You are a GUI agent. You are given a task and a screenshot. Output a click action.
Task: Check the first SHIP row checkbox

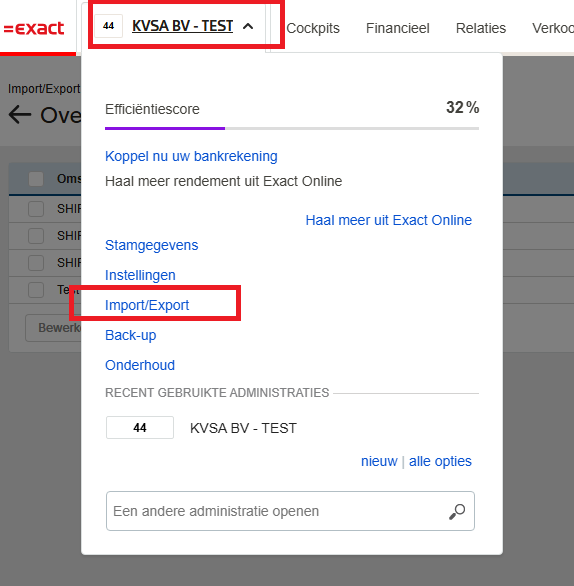click(x=36, y=209)
